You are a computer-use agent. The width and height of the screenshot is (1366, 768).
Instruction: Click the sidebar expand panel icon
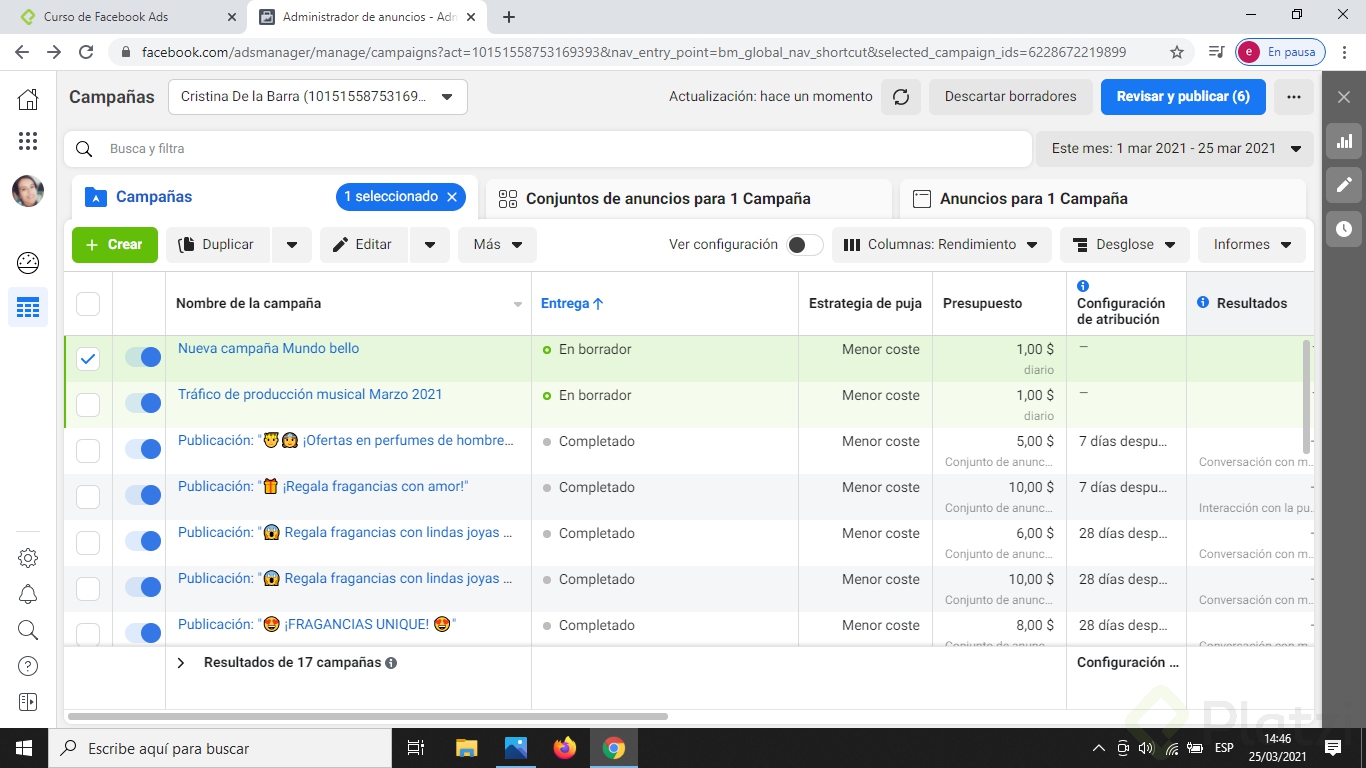(x=28, y=702)
